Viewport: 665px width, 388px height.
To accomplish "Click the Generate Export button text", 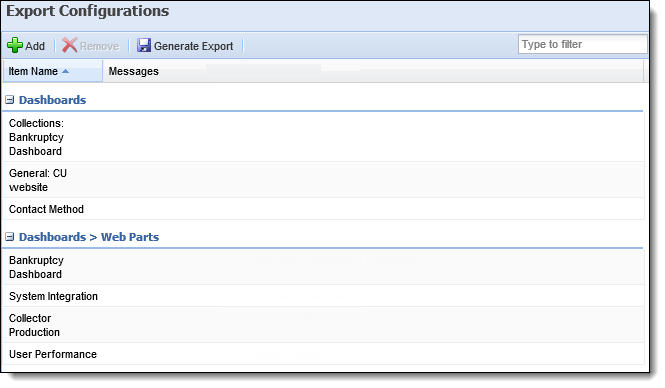I will pos(193,46).
